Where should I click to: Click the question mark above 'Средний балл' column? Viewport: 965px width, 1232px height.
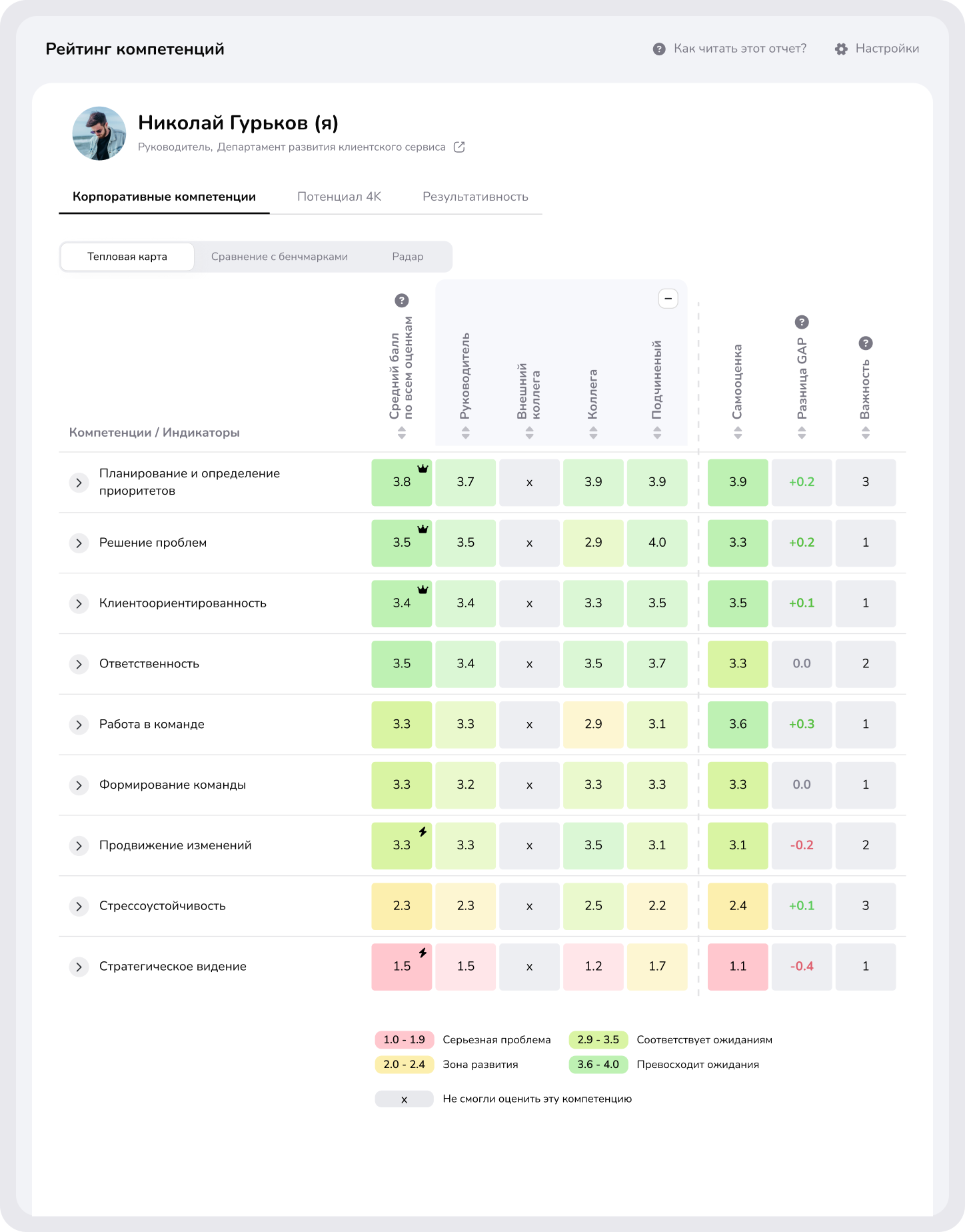pyautogui.click(x=401, y=301)
